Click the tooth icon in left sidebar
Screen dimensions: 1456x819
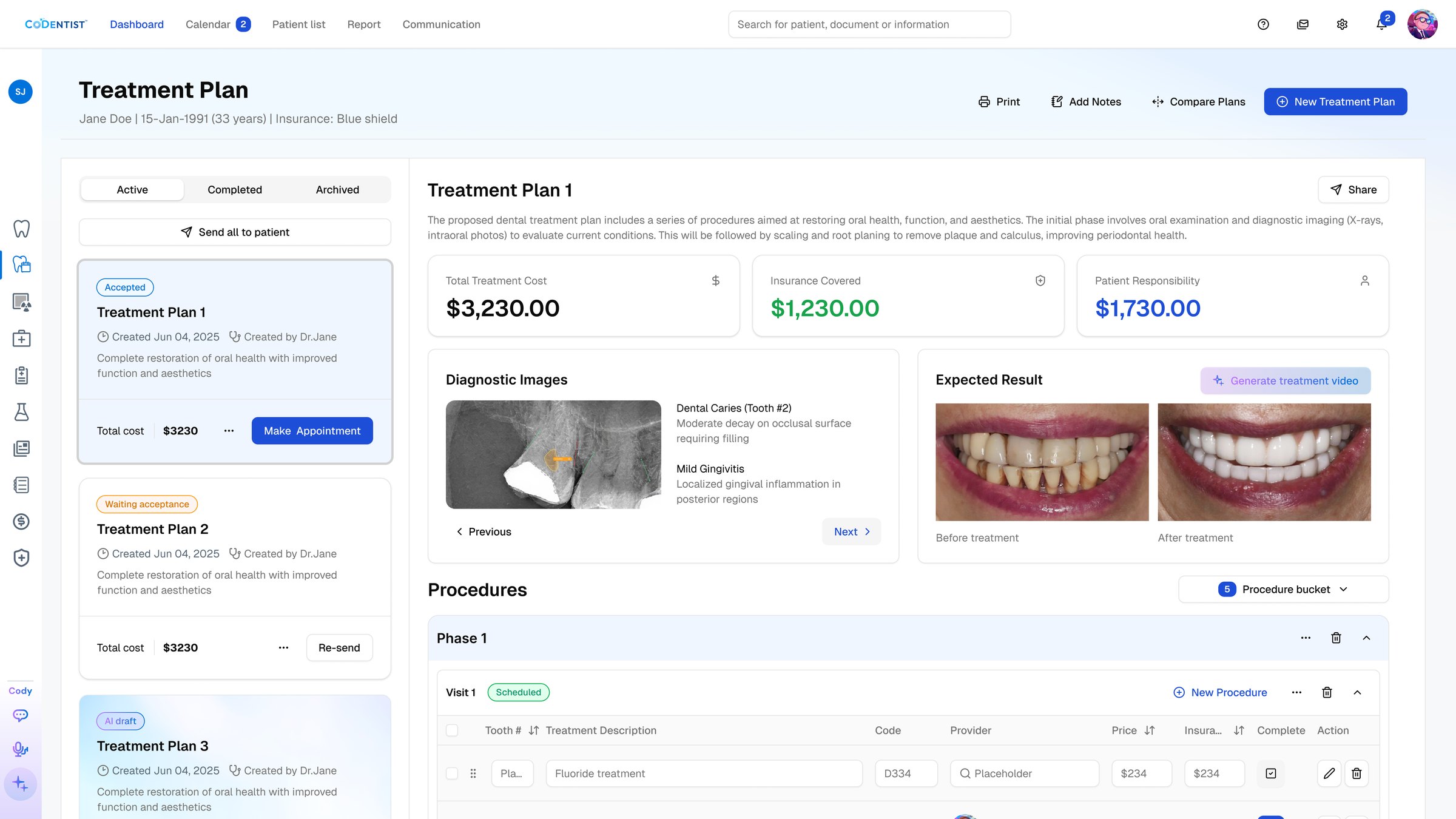click(x=21, y=228)
